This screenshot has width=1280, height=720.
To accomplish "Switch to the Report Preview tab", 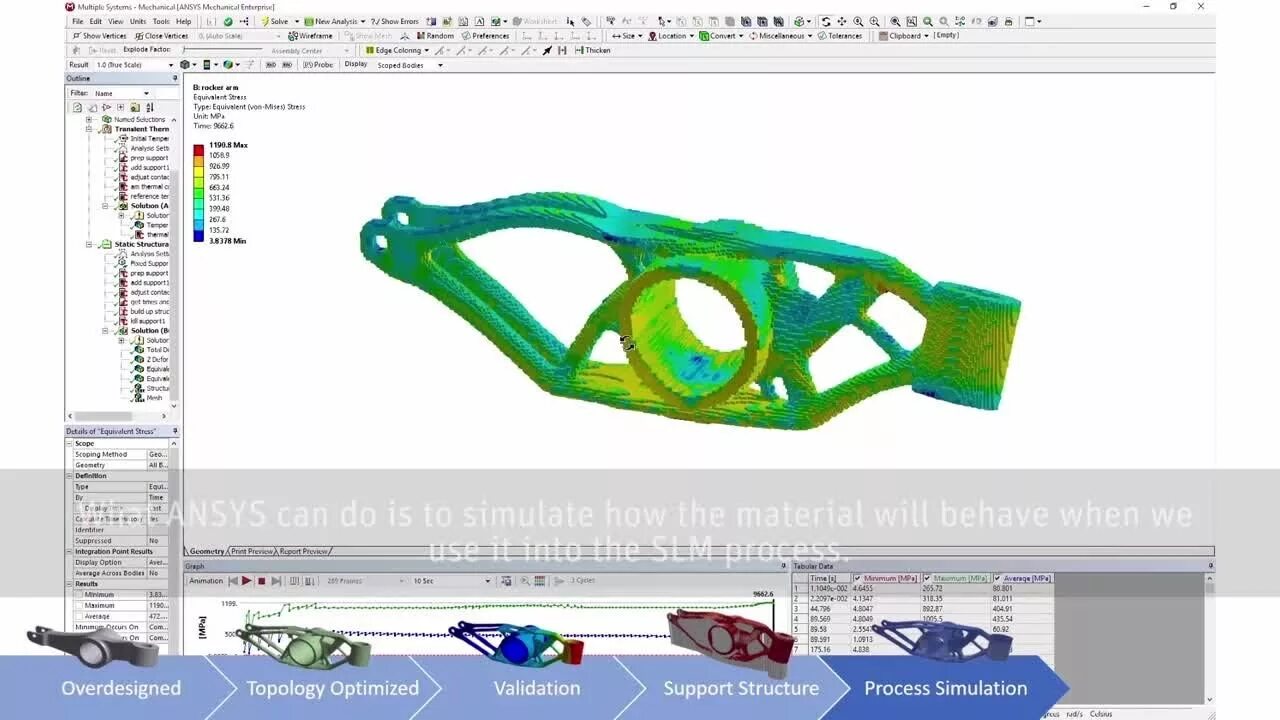I will [303, 551].
